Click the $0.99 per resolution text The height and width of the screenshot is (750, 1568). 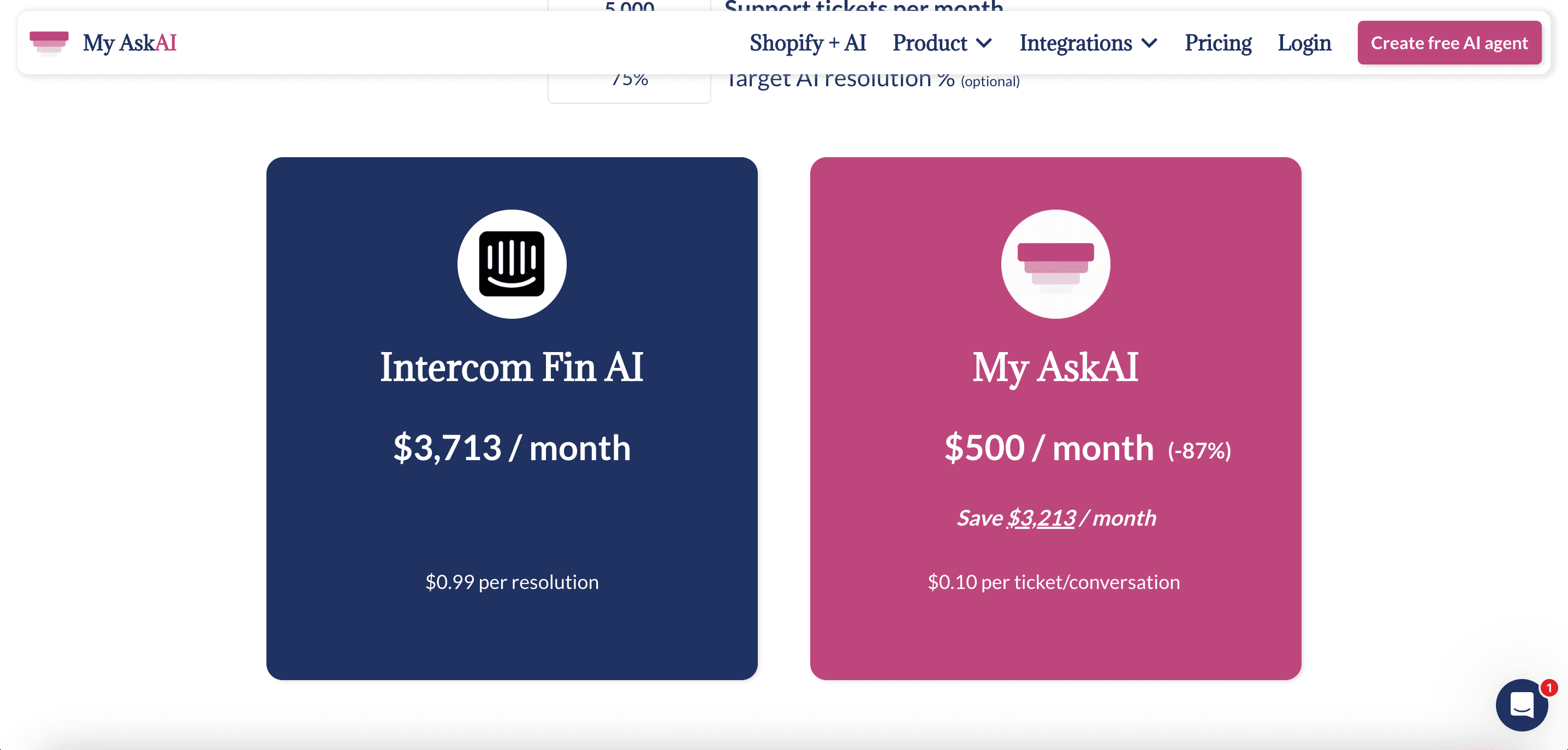click(512, 582)
